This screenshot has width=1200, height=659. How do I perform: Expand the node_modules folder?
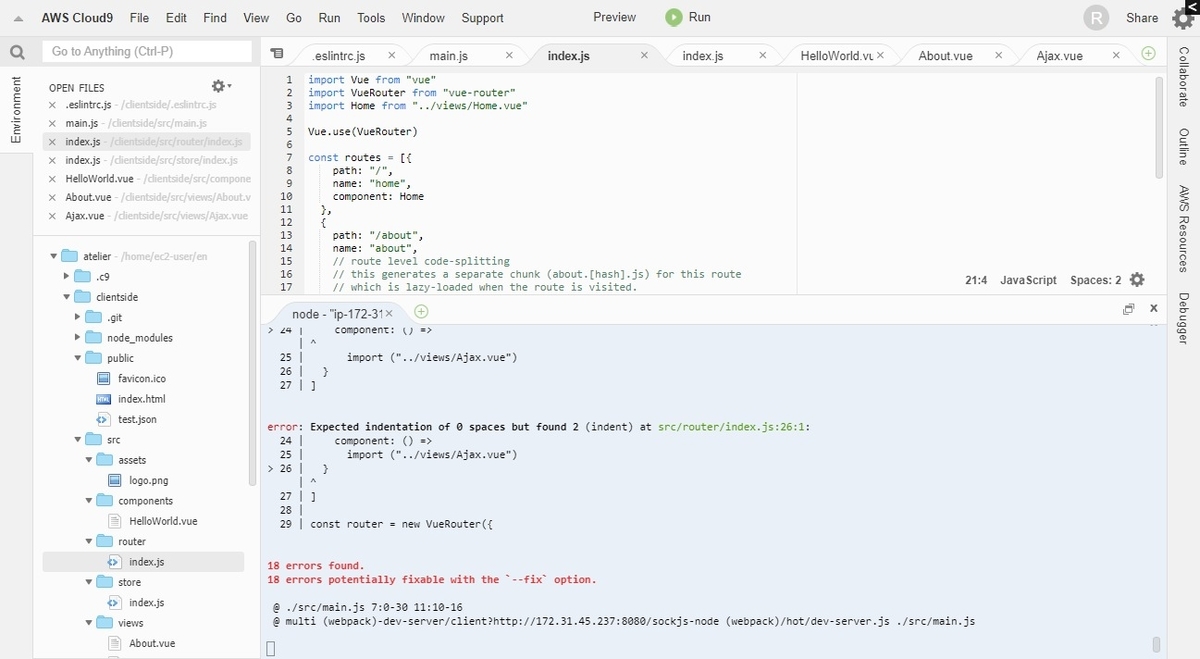(78, 338)
